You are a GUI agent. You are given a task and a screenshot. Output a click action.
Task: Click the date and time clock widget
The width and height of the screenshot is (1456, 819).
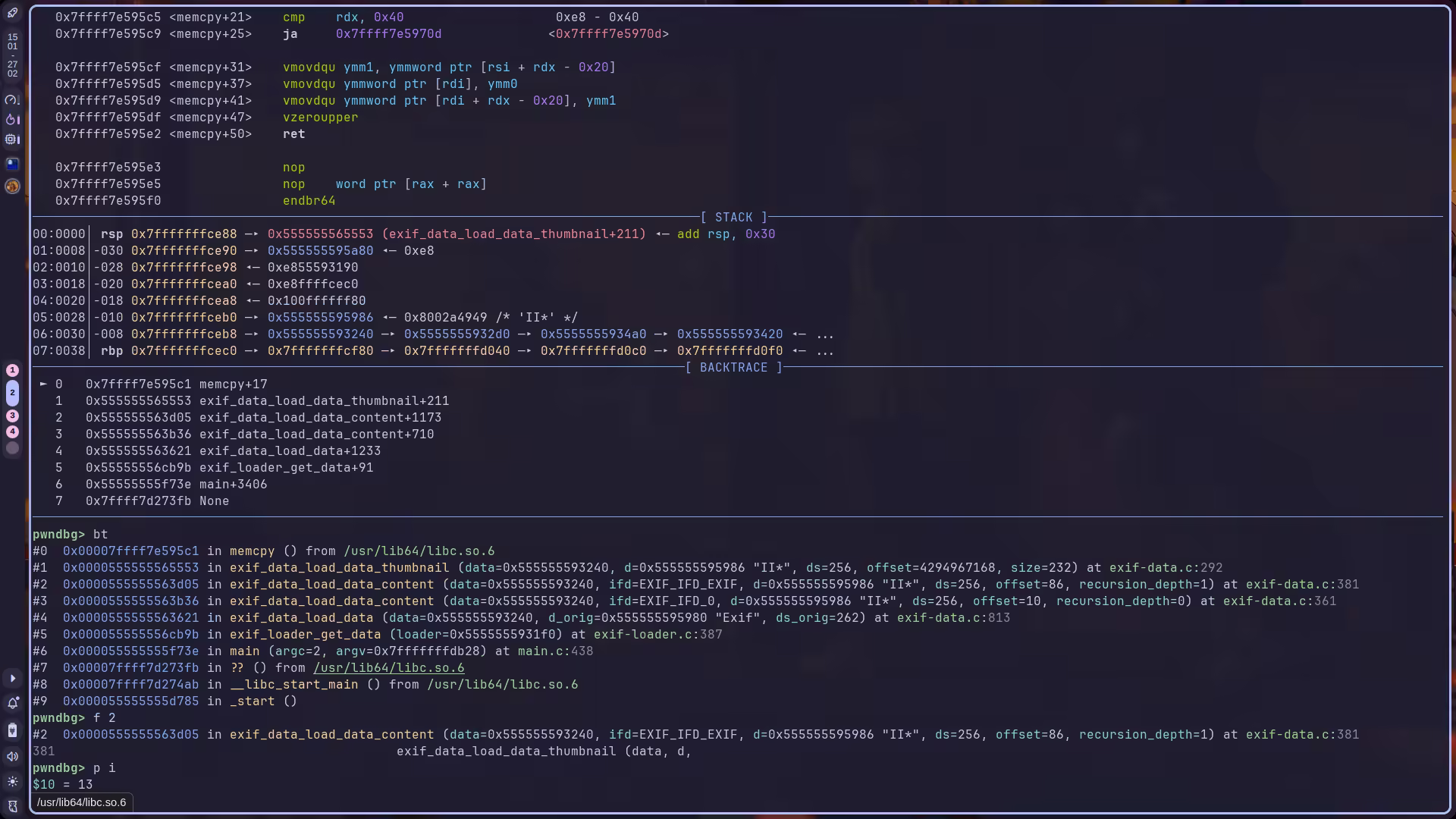click(12, 55)
